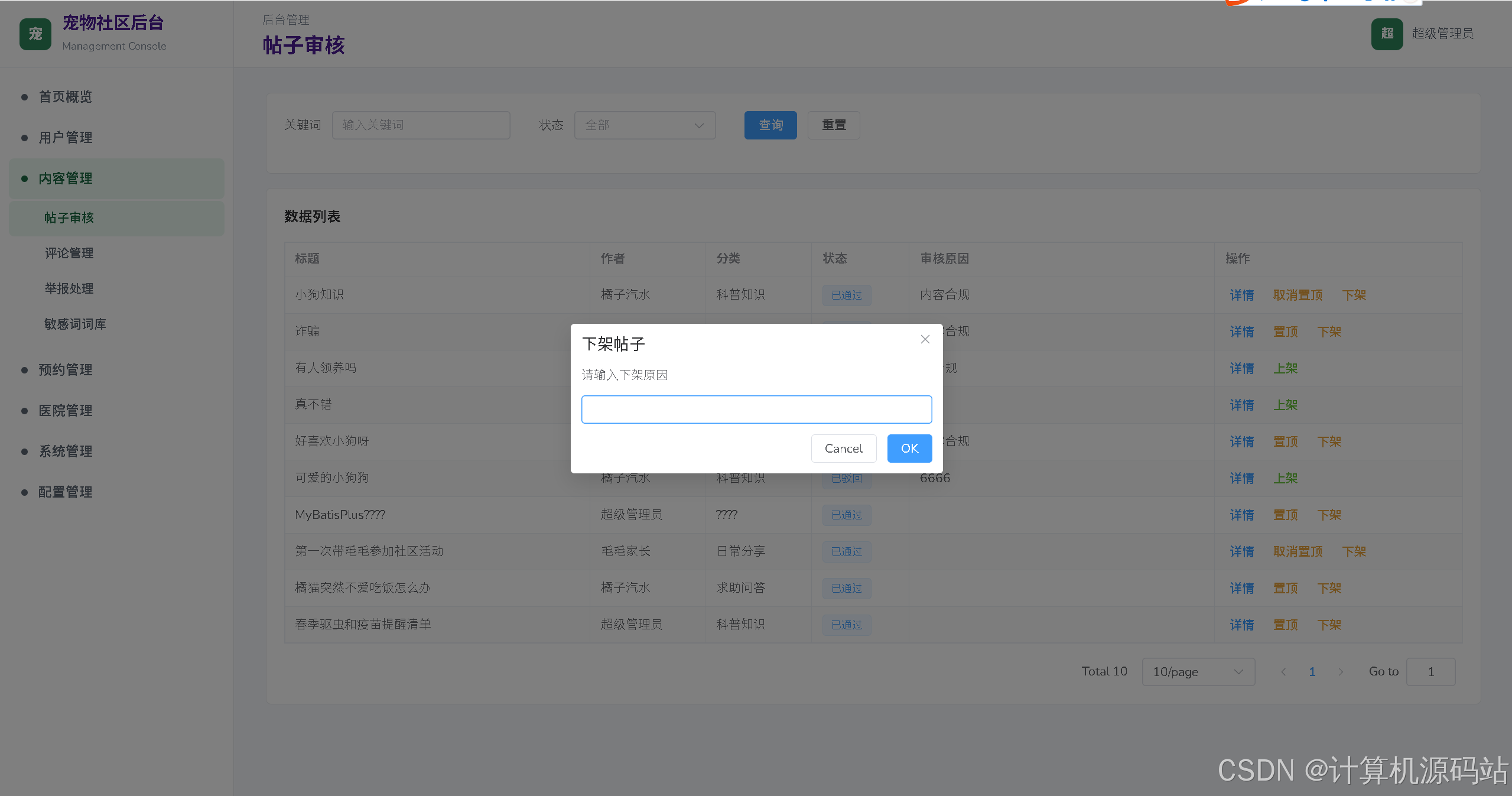
Task: Click 取消置顶 for 第一次带毛毛参加社区活动 row
Action: (x=1298, y=551)
